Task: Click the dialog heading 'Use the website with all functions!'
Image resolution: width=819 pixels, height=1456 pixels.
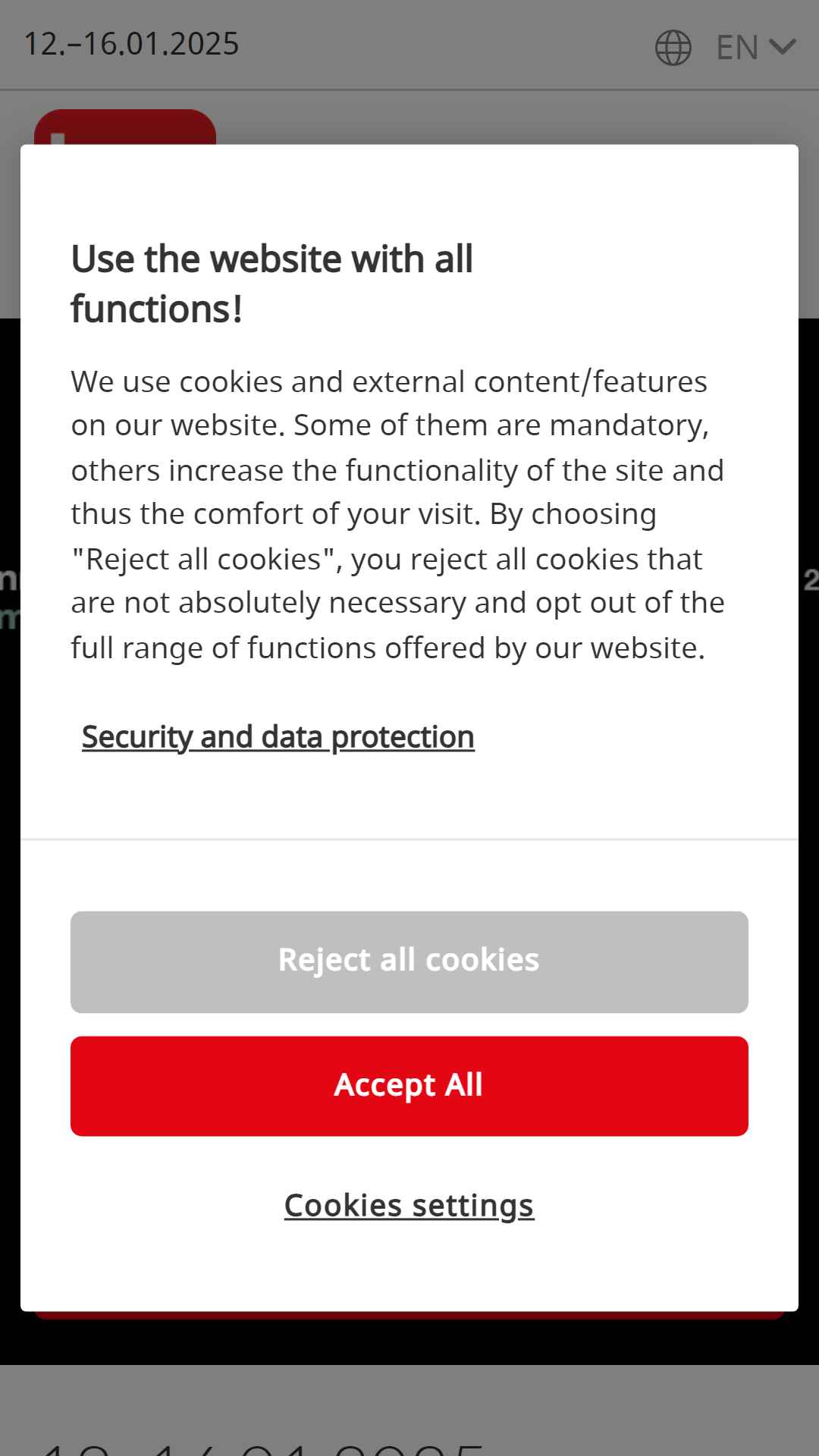Action: coord(272,284)
